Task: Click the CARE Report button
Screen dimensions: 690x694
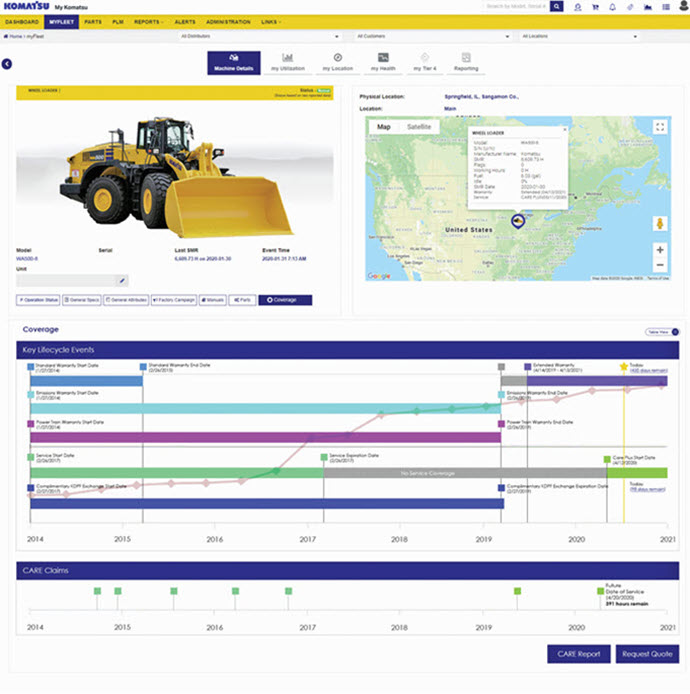Action: (578, 654)
